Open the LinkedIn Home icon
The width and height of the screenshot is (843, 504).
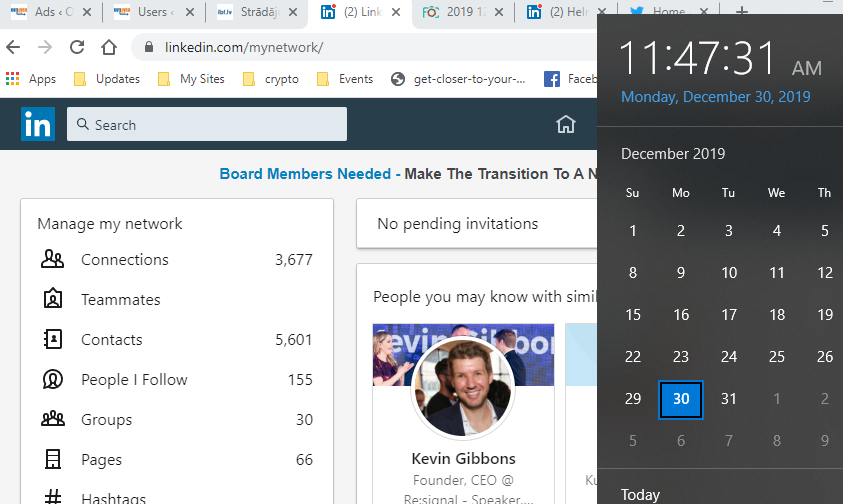click(566, 125)
